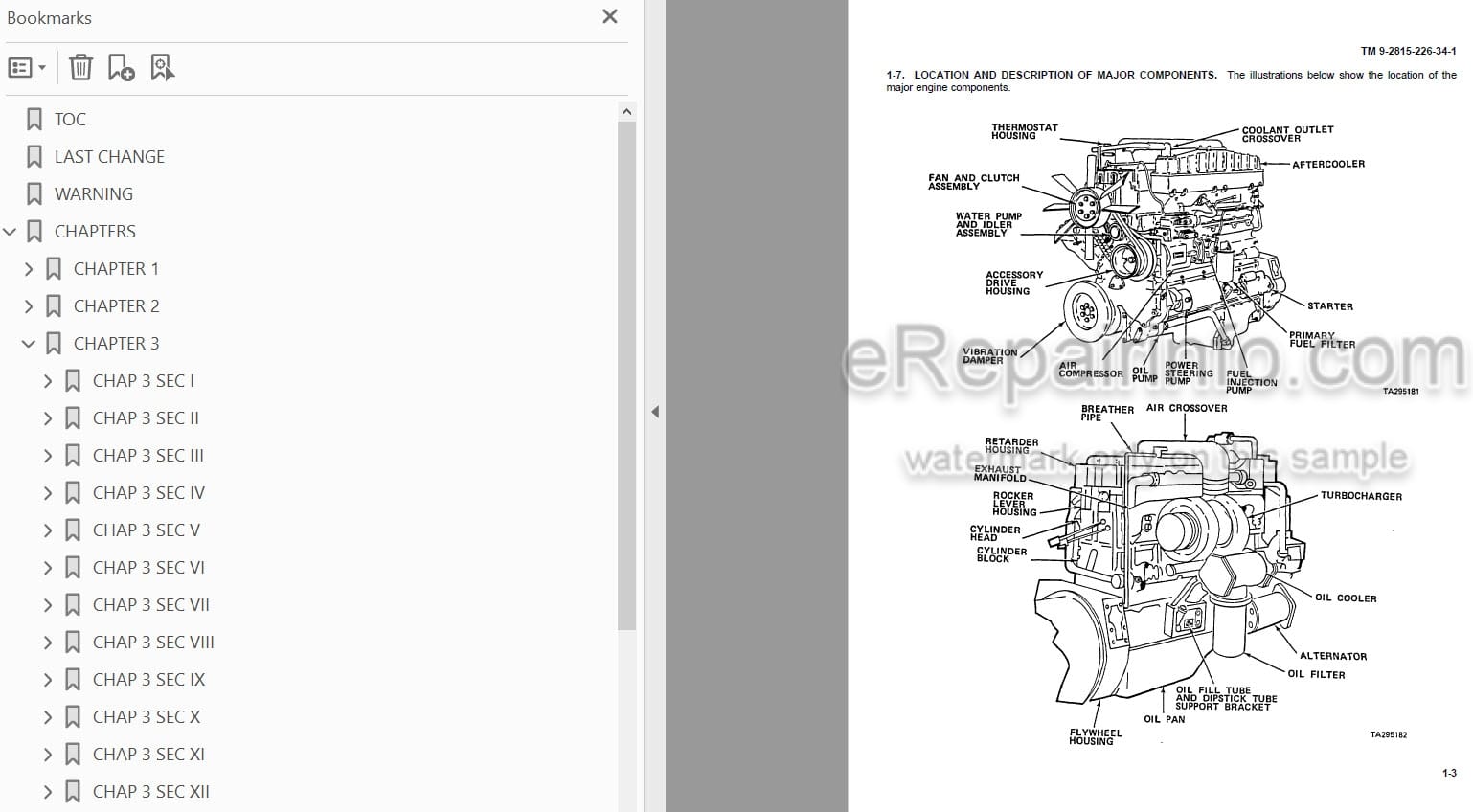
Task: Expand CHAP 3 SEC VI subtree
Action: (x=48, y=568)
